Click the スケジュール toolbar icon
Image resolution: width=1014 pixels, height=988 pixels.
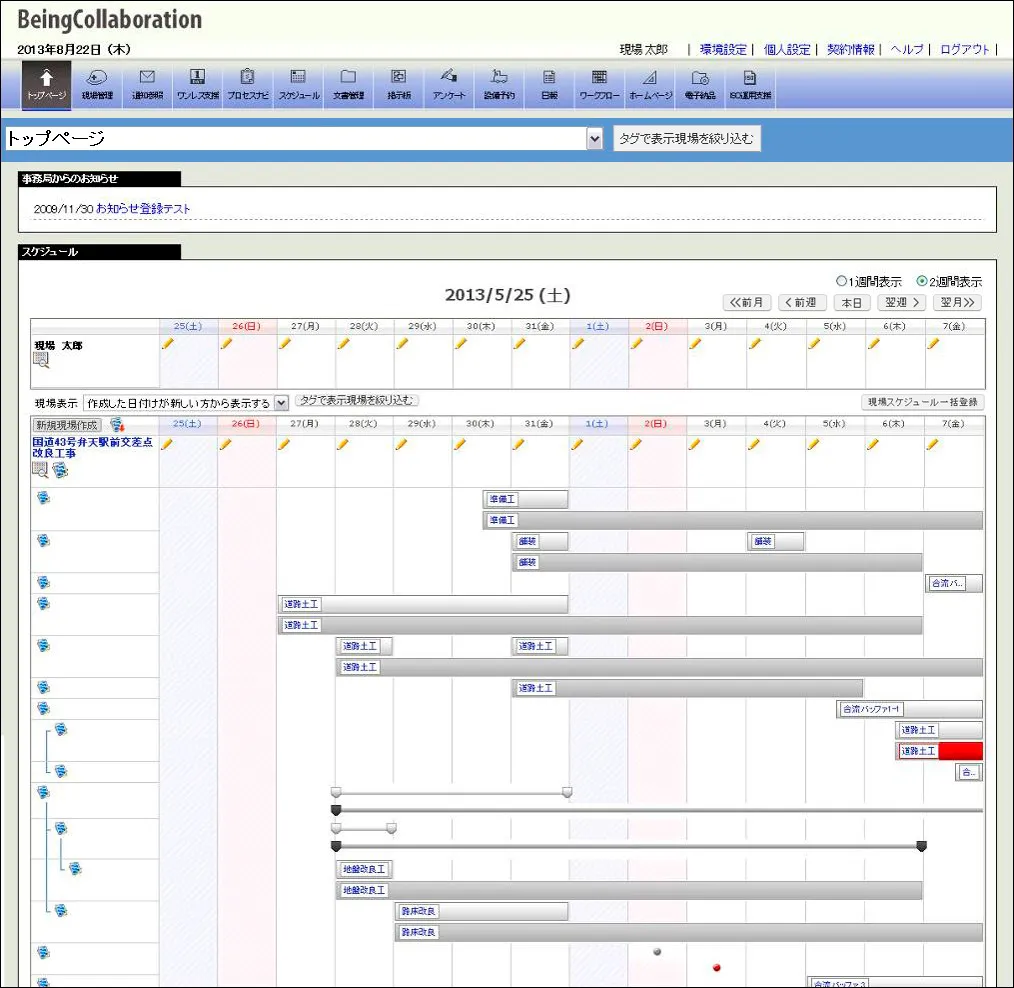click(x=298, y=83)
